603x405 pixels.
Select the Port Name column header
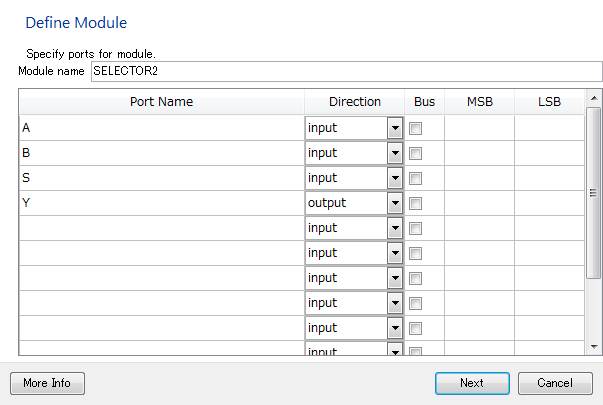(162, 102)
